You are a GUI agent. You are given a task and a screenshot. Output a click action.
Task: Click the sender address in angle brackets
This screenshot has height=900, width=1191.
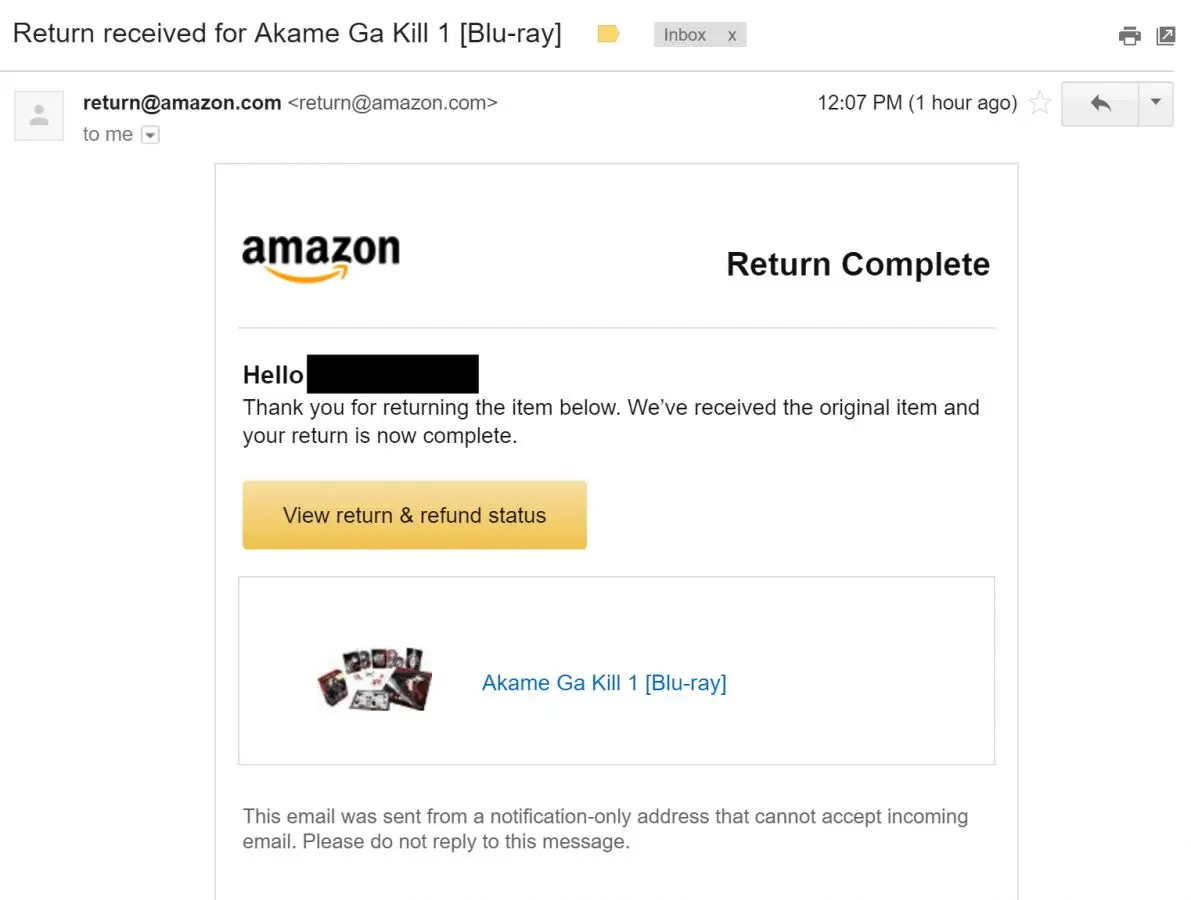tap(392, 103)
